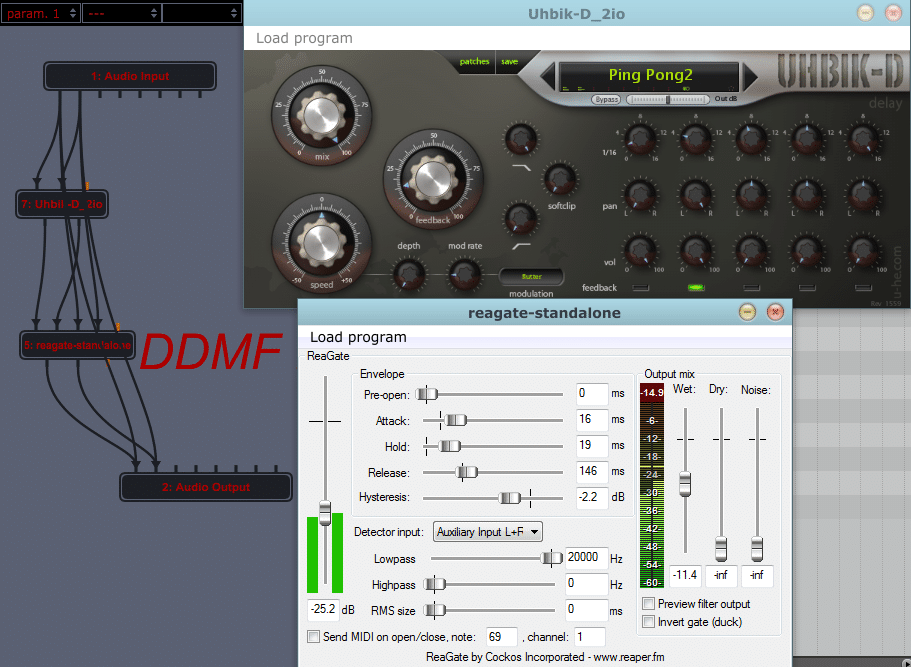
Task: Enable Send MIDI on open/close checkbox
Action: [313, 637]
